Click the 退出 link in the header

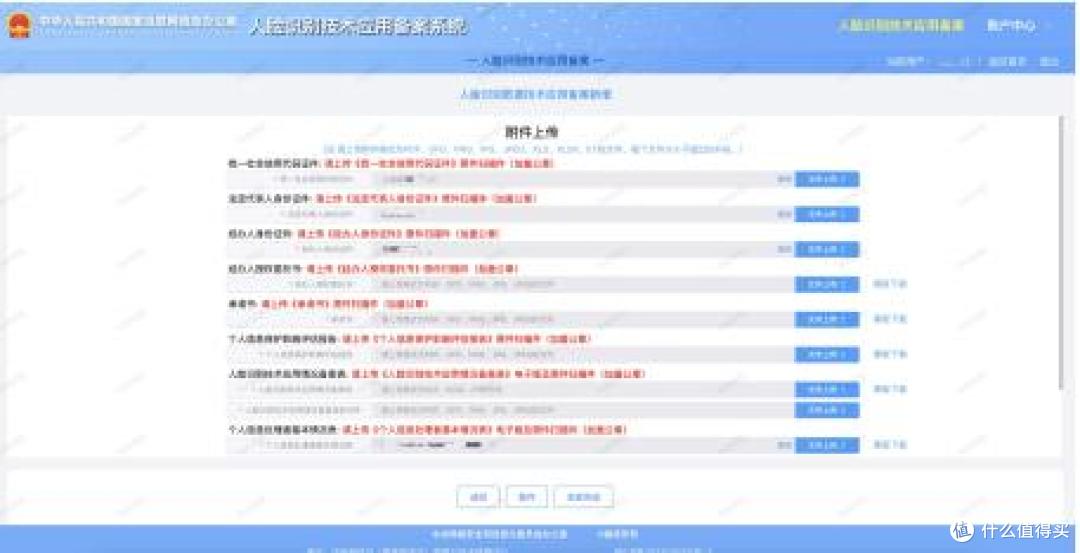(x=1048, y=61)
